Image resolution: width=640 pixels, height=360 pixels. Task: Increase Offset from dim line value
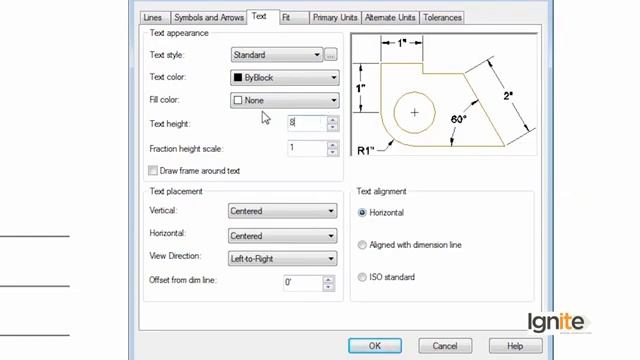point(328,280)
